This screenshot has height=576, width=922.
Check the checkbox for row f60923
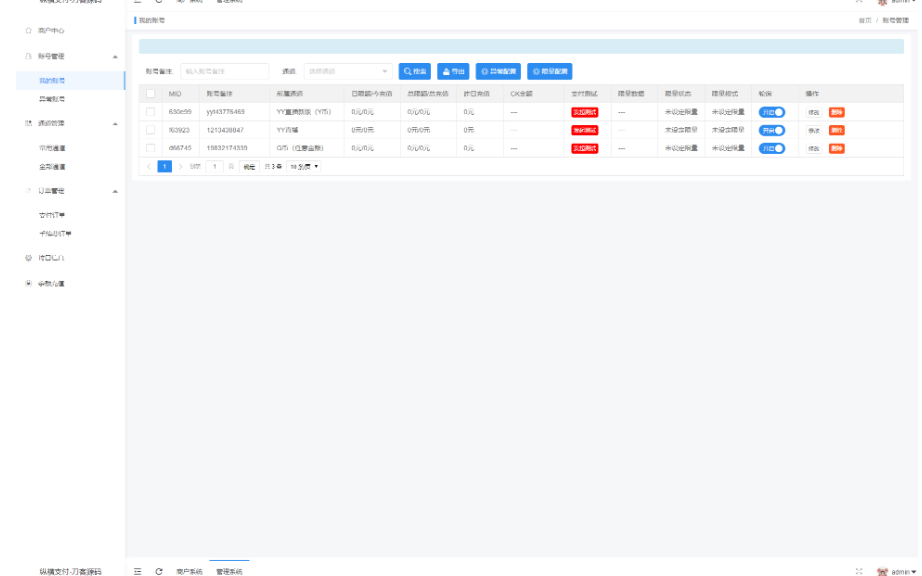tap(151, 130)
